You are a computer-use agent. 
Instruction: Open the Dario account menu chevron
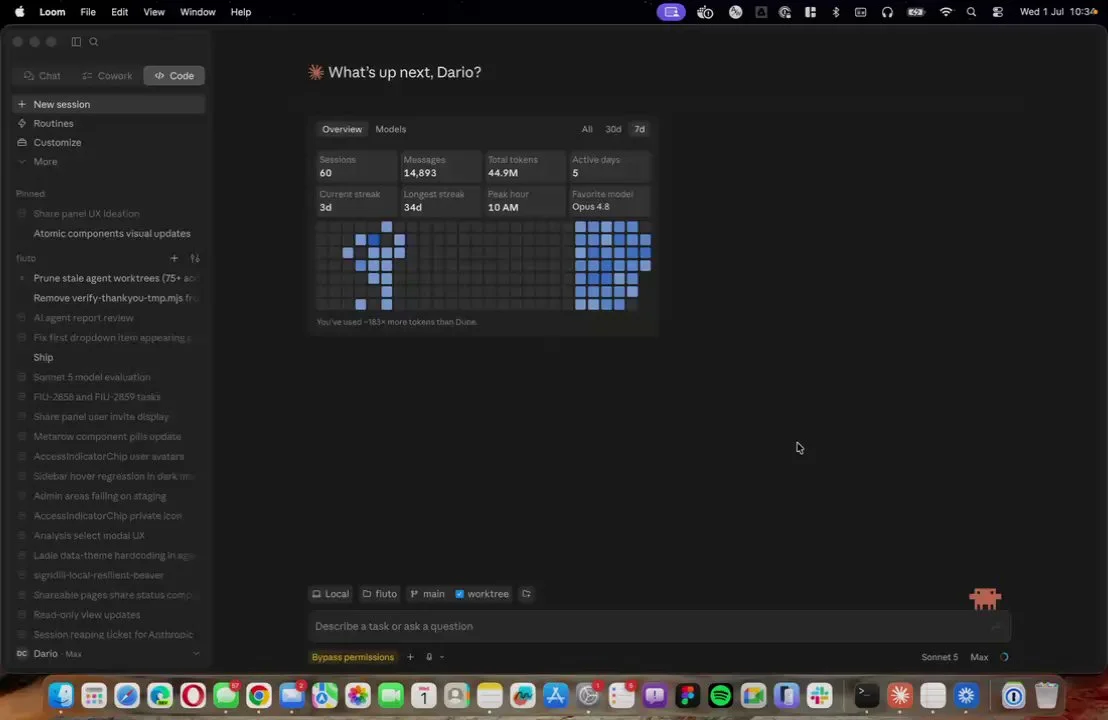(x=196, y=654)
